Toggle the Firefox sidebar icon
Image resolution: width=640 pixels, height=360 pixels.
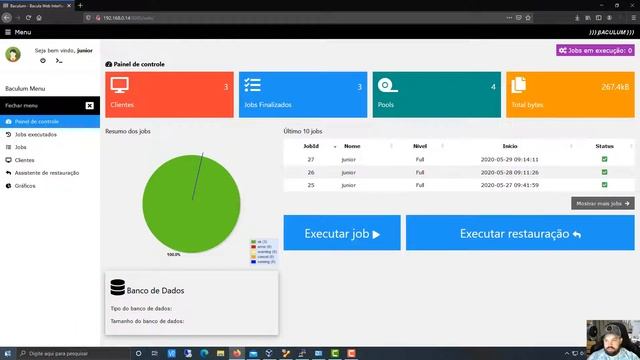598,18
